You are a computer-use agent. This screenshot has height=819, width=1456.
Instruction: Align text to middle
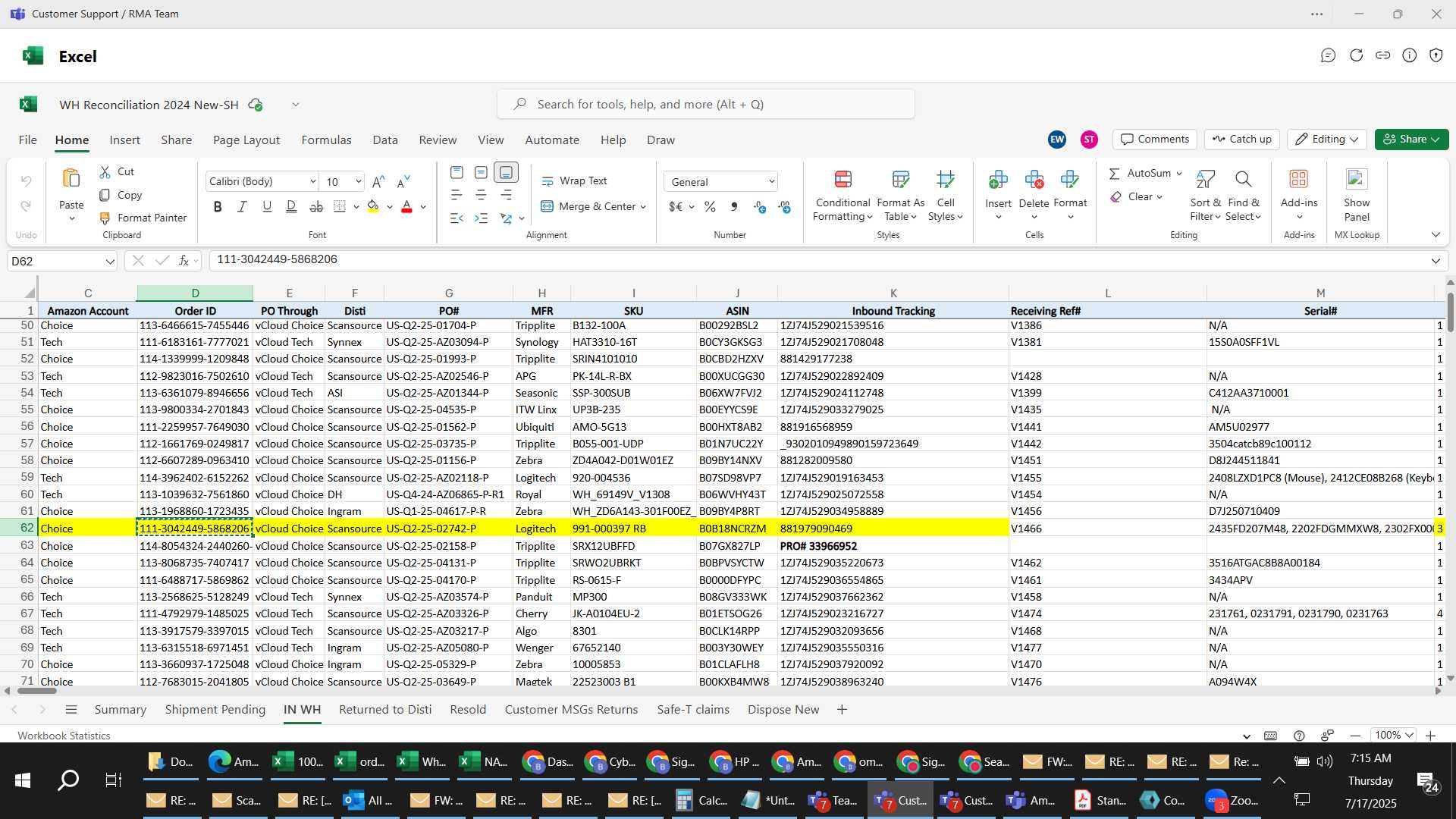pyautogui.click(x=481, y=172)
